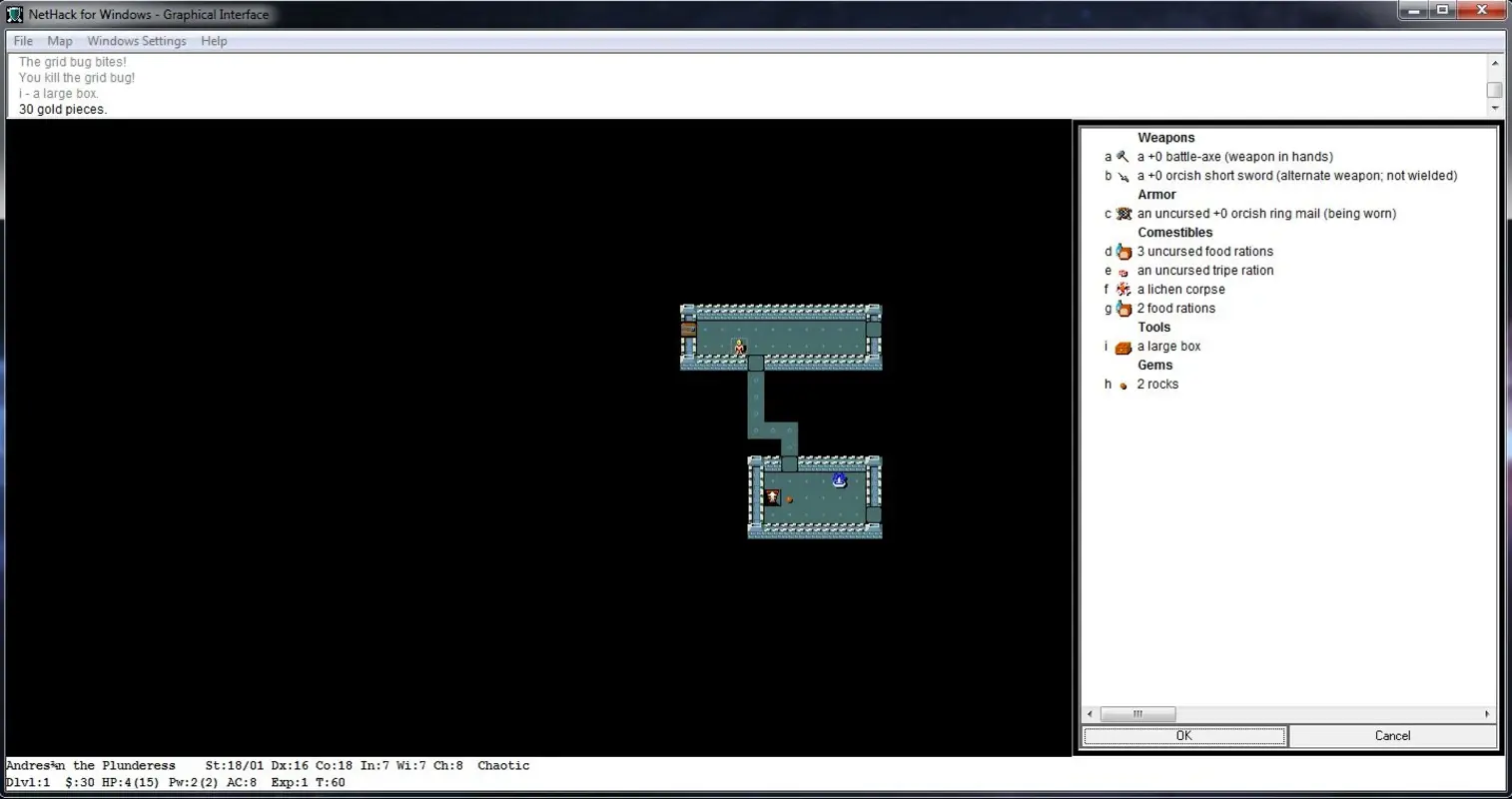Click the lichen corpse icon

coord(1123,289)
